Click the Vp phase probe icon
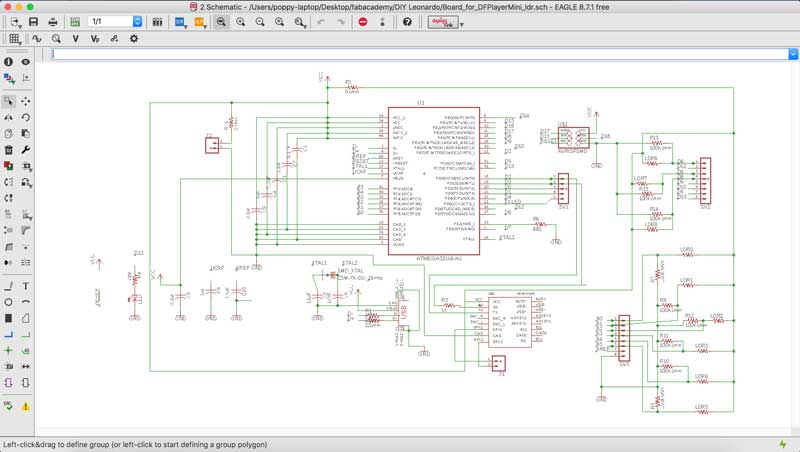This screenshot has width=800, height=452. [x=95, y=39]
